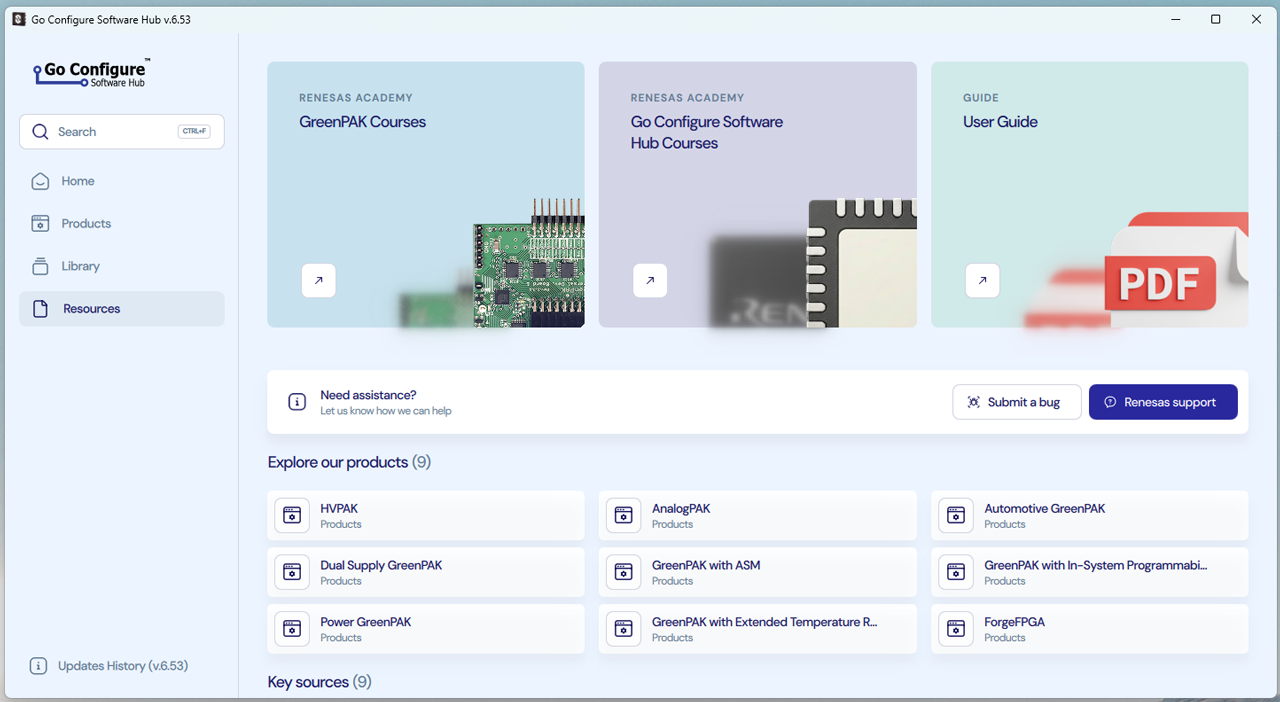
Task: Click the 'Key sources (9)' heading
Action: tap(320, 682)
